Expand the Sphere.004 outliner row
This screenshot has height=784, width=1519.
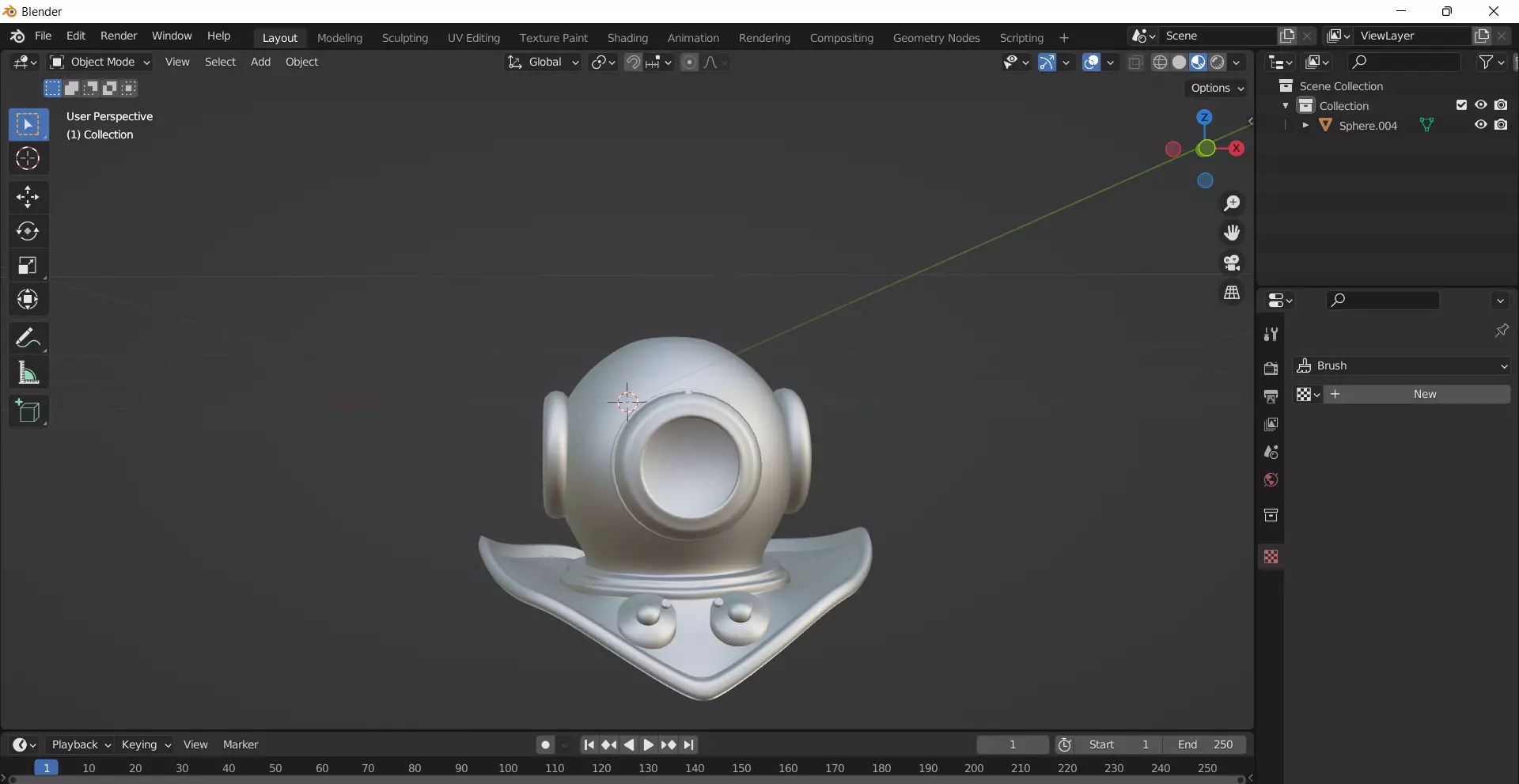tap(1305, 125)
